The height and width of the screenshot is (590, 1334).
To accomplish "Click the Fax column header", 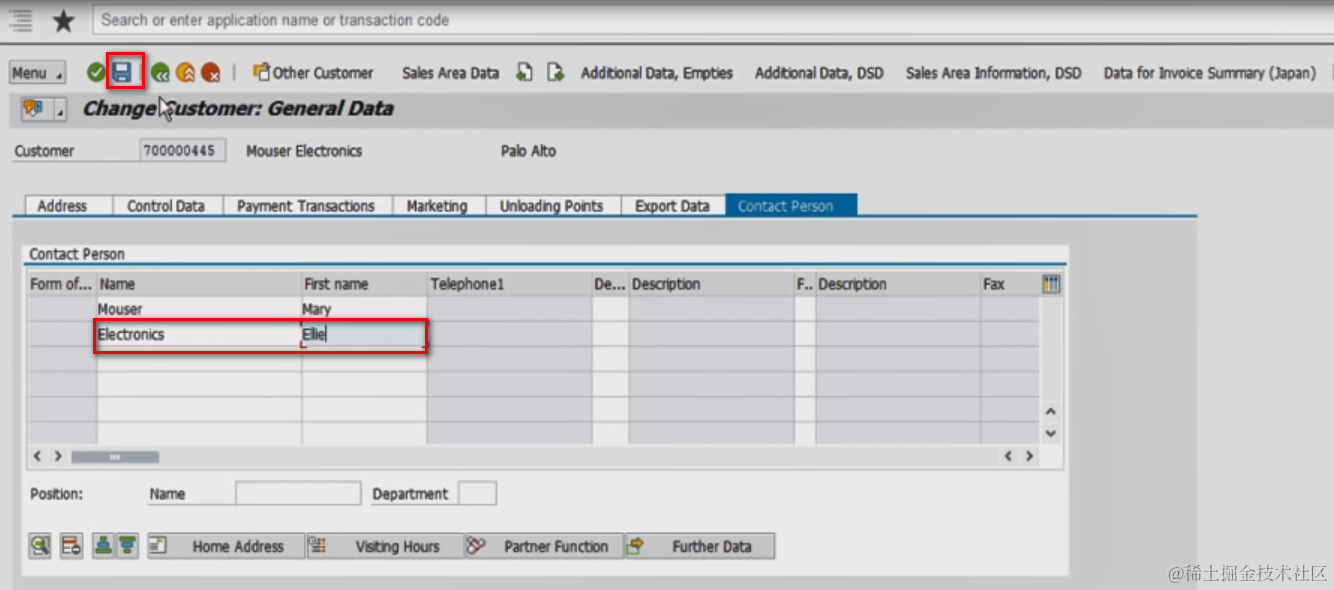I will (1009, 284).
